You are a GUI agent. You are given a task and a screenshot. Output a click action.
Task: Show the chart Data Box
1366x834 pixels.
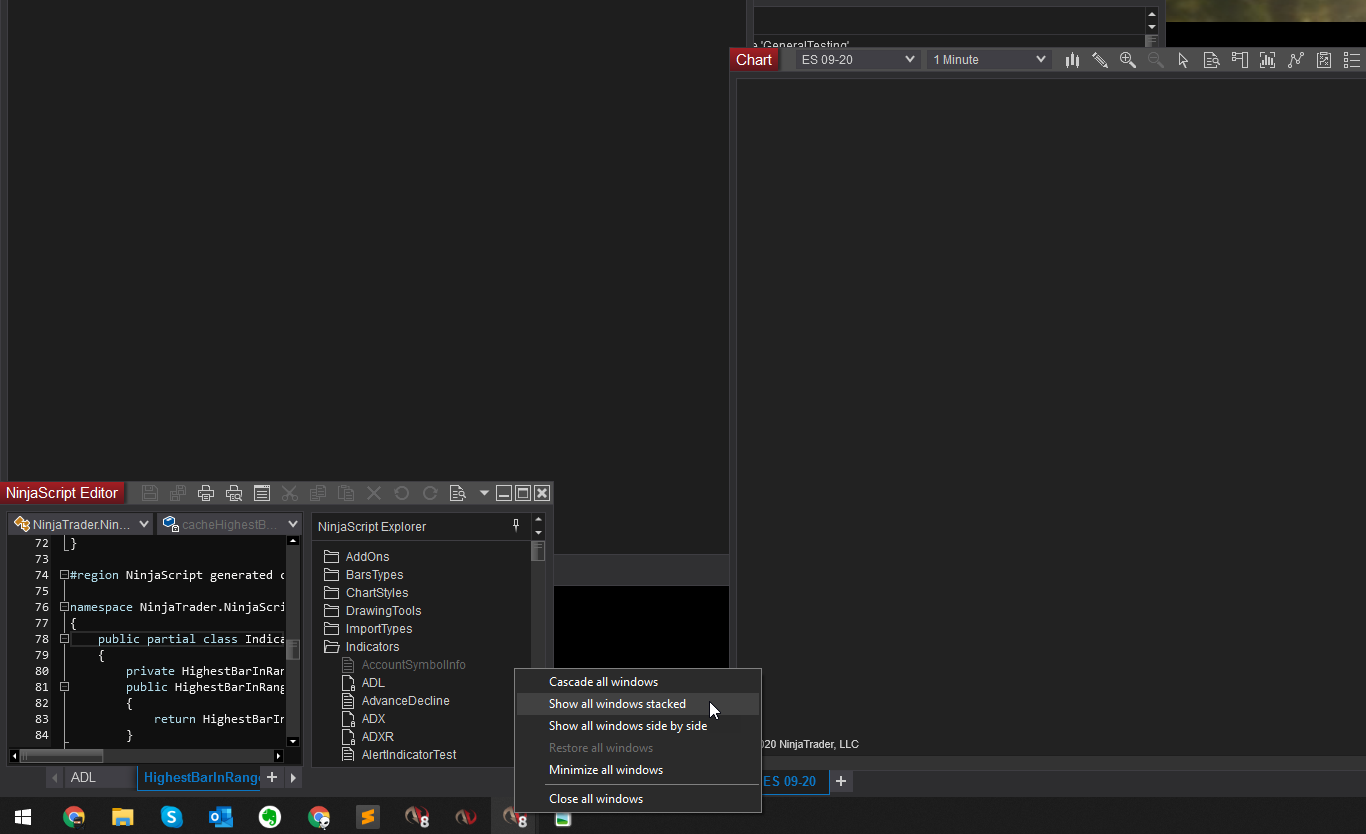1212,60
